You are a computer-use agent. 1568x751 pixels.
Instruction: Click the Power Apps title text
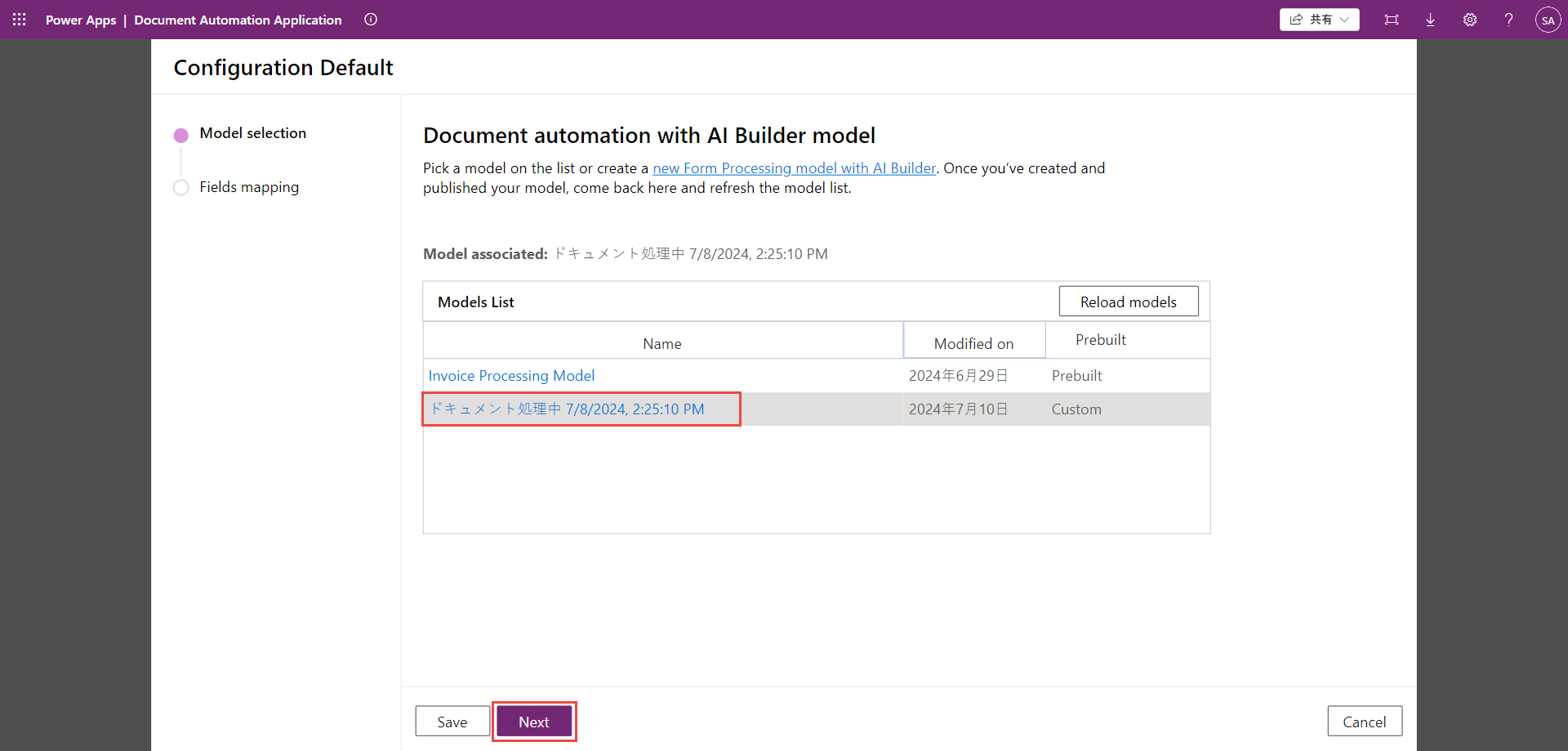[x=81, y=20]
